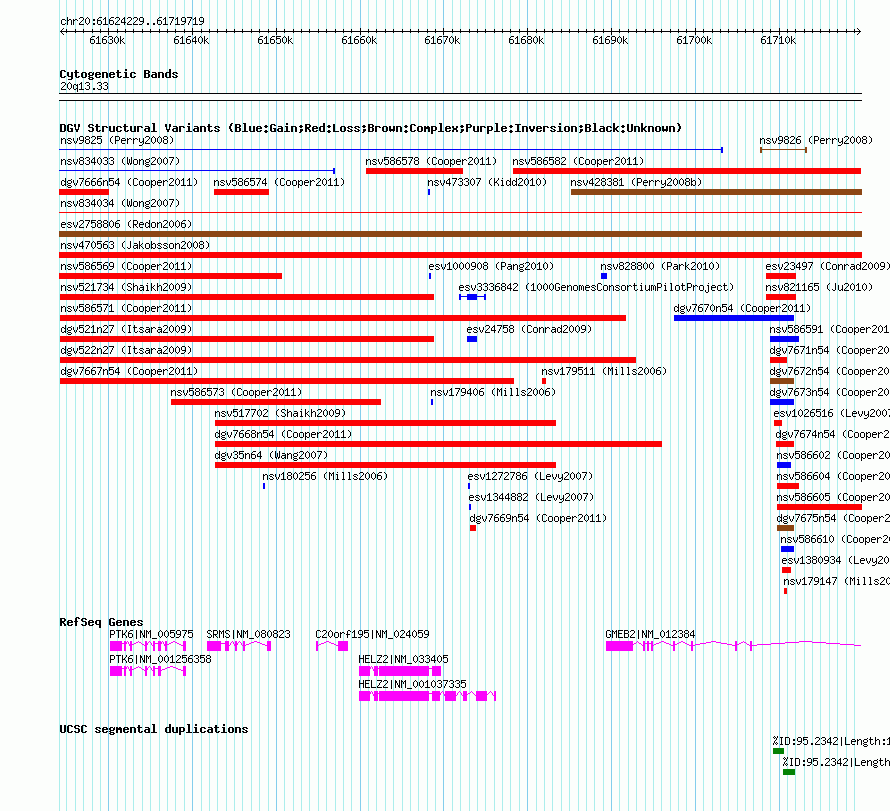This screenshot has width=890, height=811.
Task: Click the nsv179511 (Mills2006) label
Action: pyautogui.click(x=604, y=371)
